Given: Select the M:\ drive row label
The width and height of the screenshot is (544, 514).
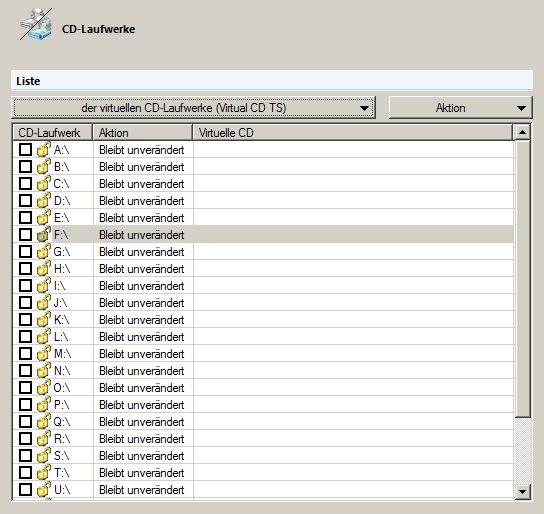Looking at the screenshot, I should pos(62,354).
